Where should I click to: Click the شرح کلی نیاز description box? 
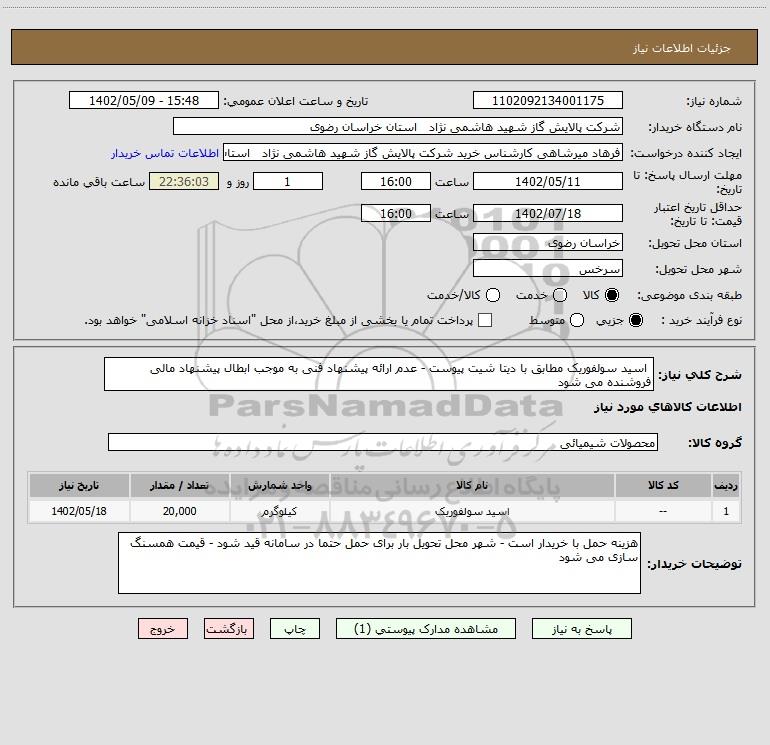pyautogui.click(x=379, y=375)
